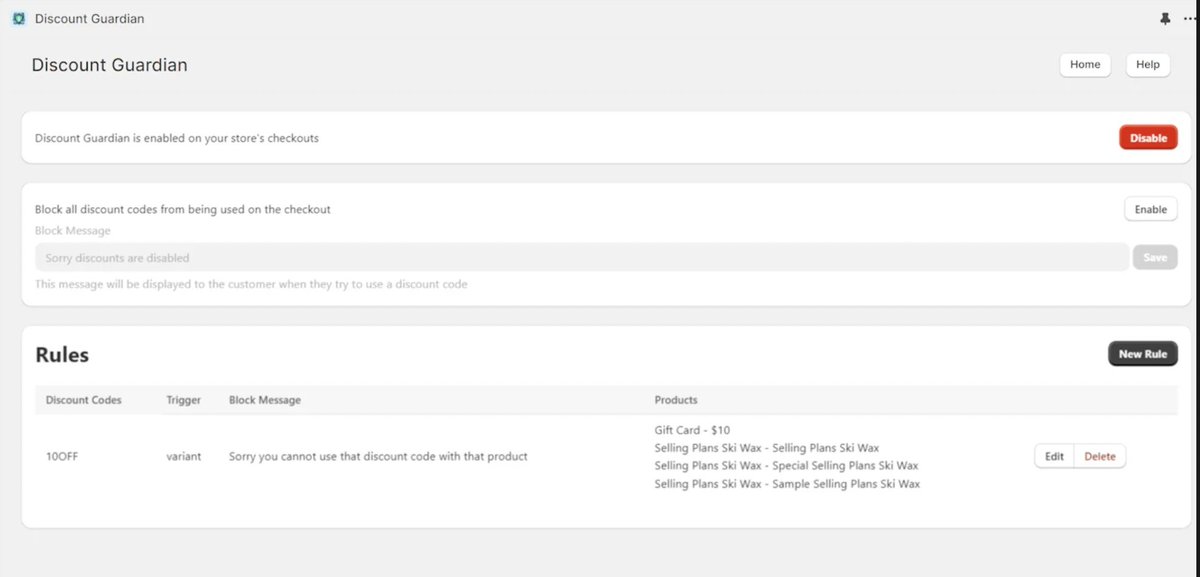The width and height of the screenshot is (1200, 577).
Task: Pin the app using the pin icon
Action: tap(1164, 19)
